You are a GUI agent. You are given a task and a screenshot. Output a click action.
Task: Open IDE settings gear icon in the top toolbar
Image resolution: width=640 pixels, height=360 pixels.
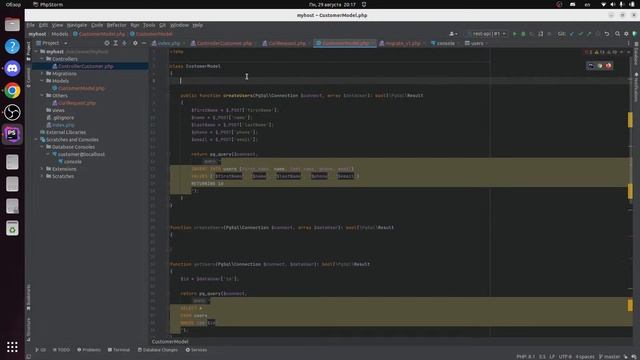click(x=626, y=34)
